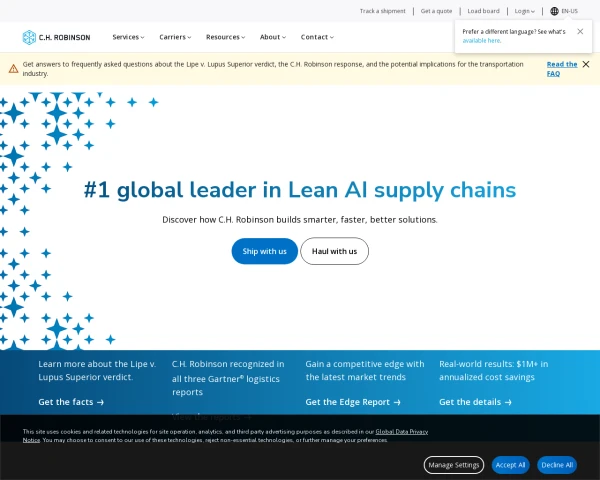Screen dimensions: 600x480
Task: Open Read the FAQ link
Action: click(x=562, y=69)
